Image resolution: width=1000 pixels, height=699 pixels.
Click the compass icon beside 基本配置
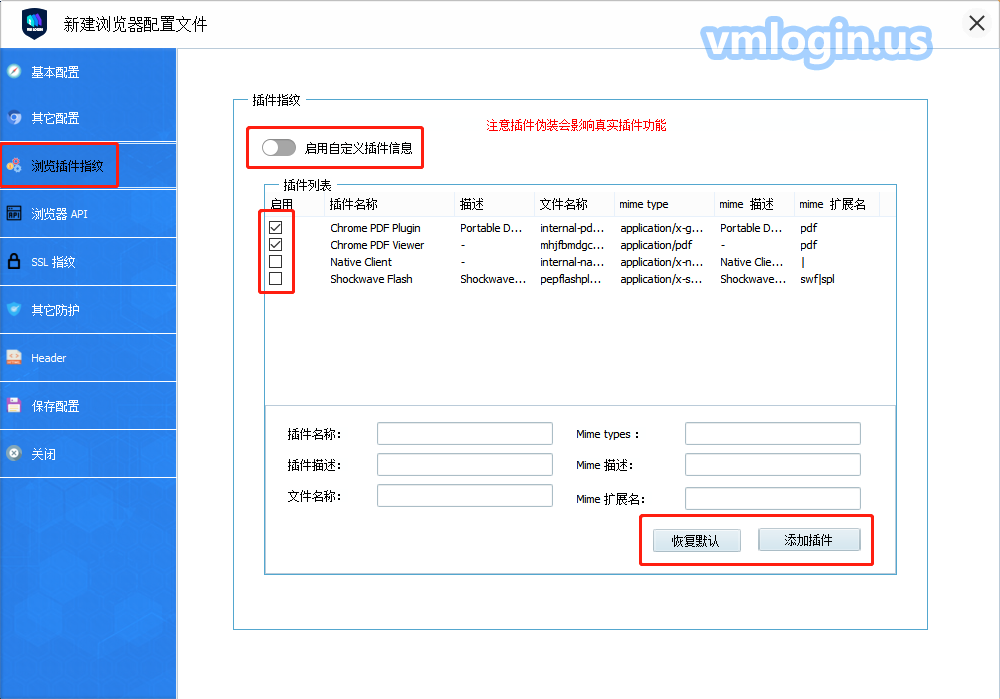(x=14, y=71)
